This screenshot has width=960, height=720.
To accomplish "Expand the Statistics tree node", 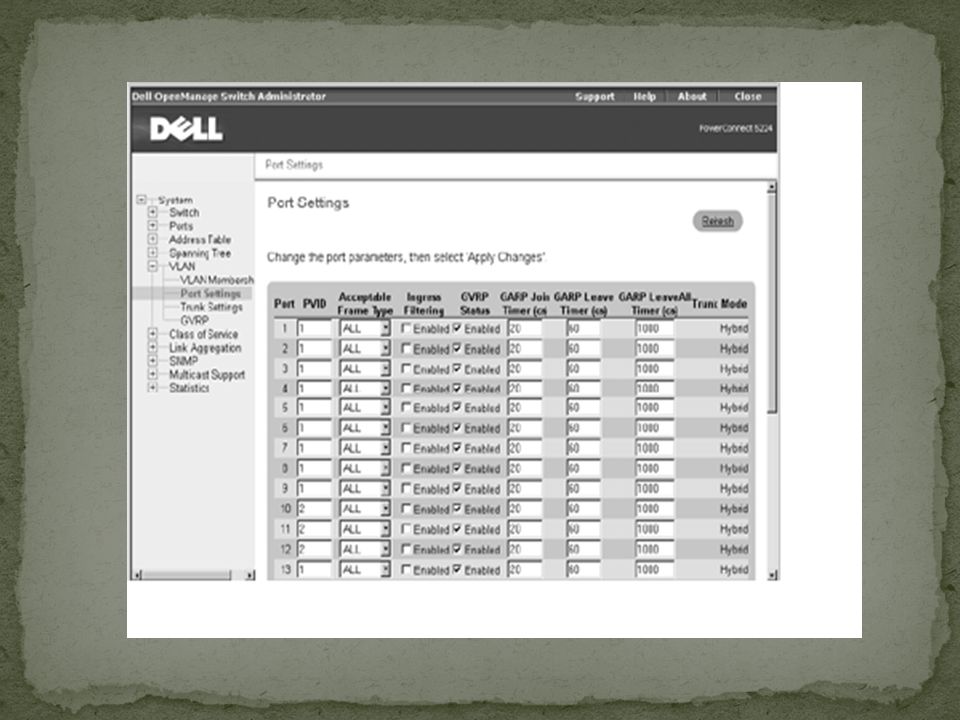I will coord(152,388).
